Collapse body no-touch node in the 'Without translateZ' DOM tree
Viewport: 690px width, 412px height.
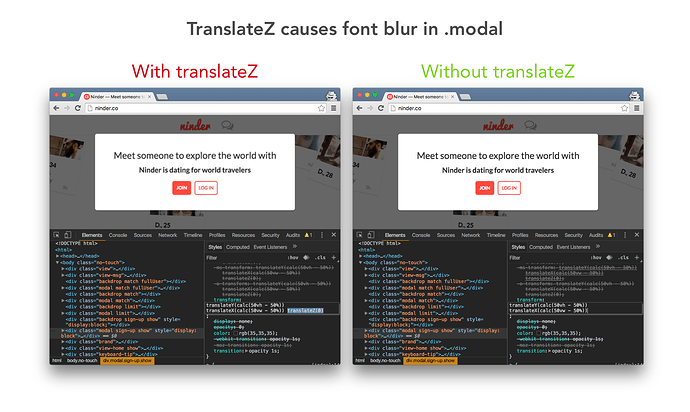(x=358, y=262)
